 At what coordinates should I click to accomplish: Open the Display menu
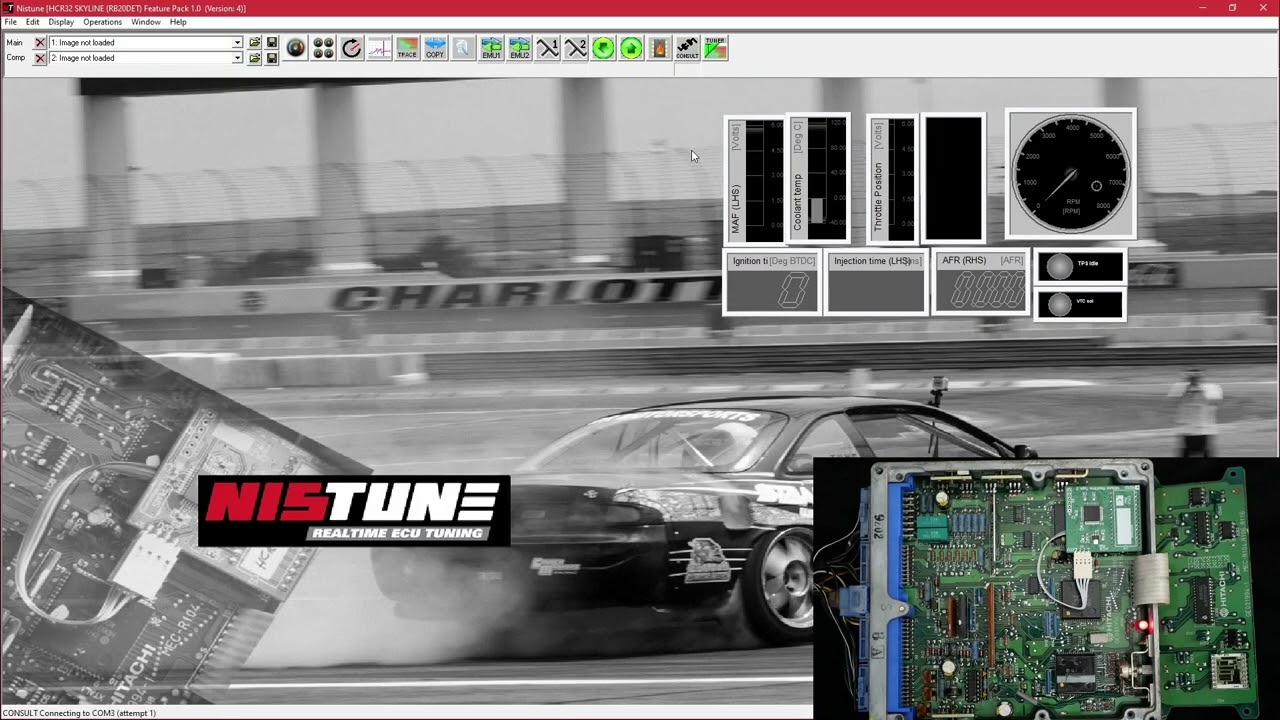tap(61, 22)
